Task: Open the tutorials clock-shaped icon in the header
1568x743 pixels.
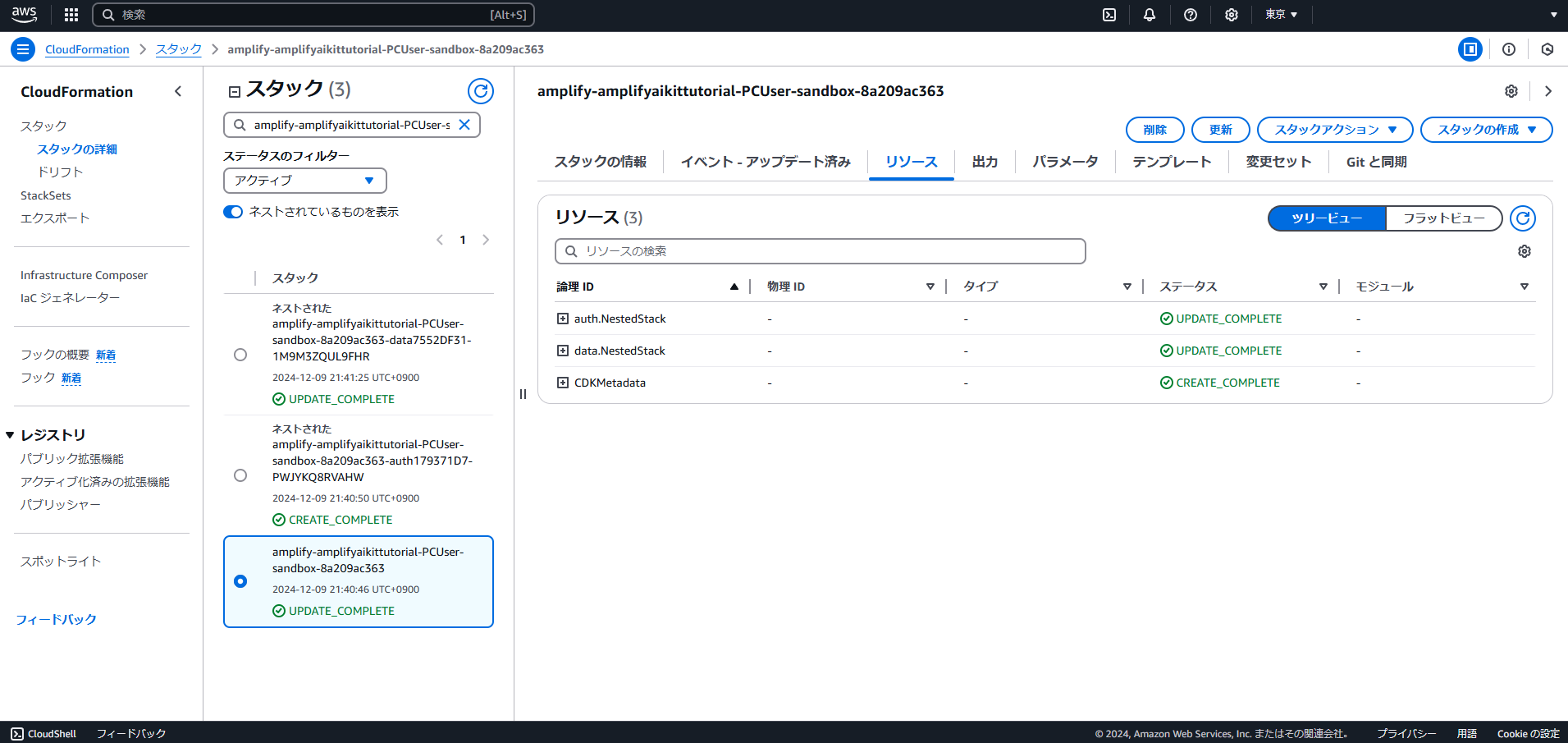Action: point(1547,49)
